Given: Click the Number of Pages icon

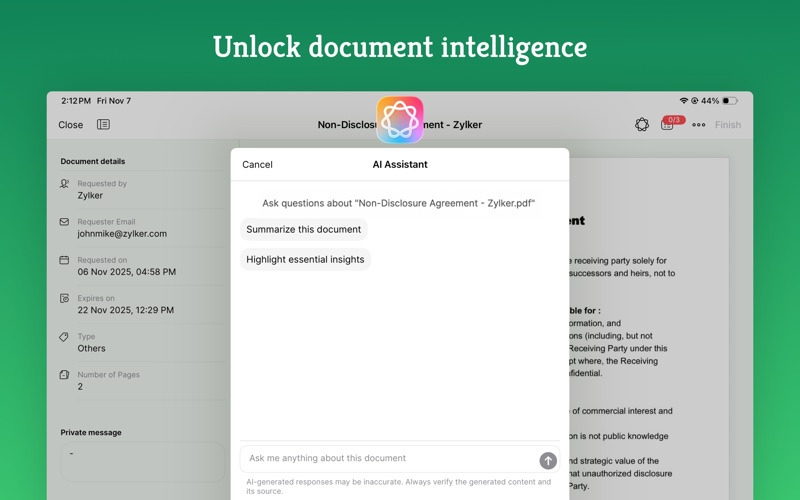Looking at the screenshot, I should [x=65, y=375].
